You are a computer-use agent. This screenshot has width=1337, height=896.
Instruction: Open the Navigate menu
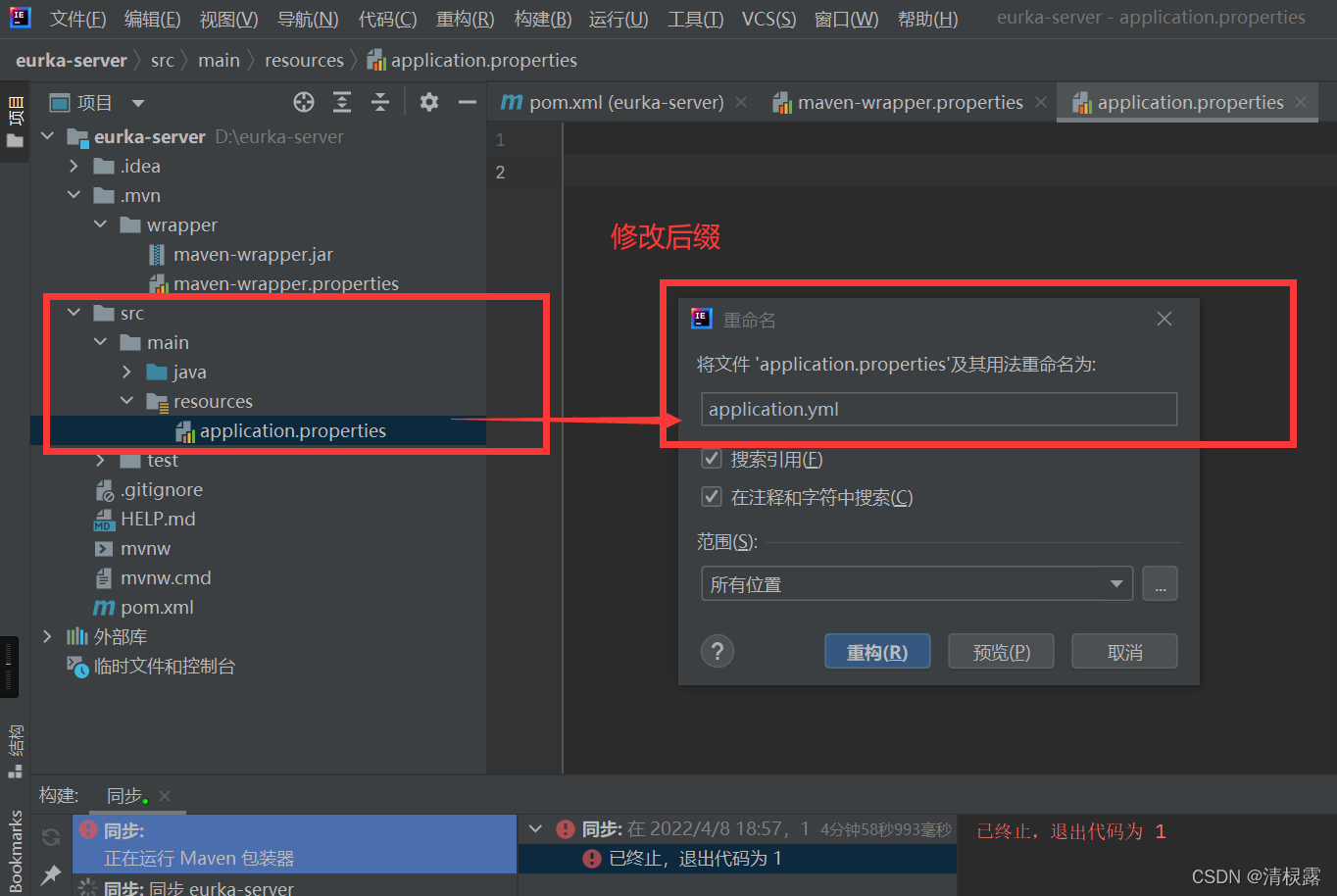pyautogui.click(x=308, y=19)
